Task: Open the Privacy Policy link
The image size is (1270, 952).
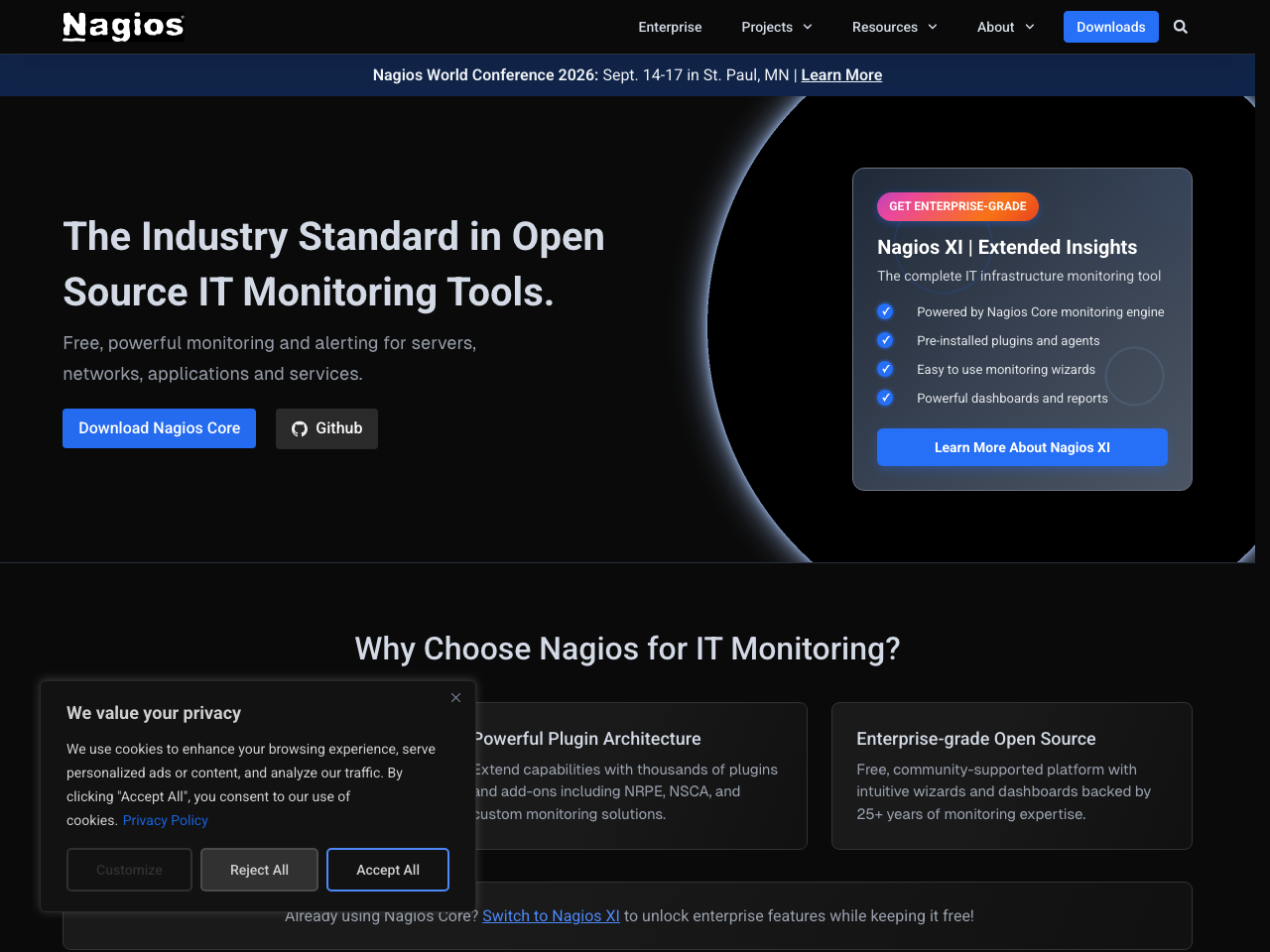Action: tap(166, 820)
